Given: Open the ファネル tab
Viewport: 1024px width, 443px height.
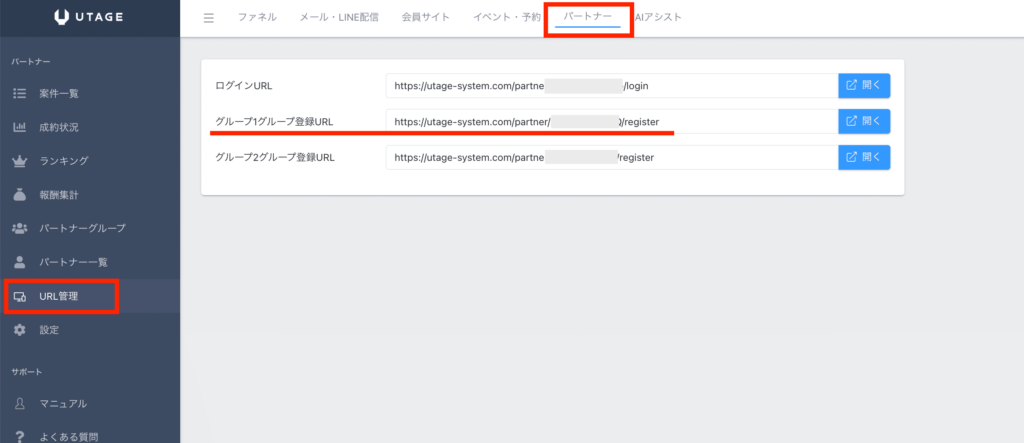Looking at the screenshot, I should (x=257, y=18).
